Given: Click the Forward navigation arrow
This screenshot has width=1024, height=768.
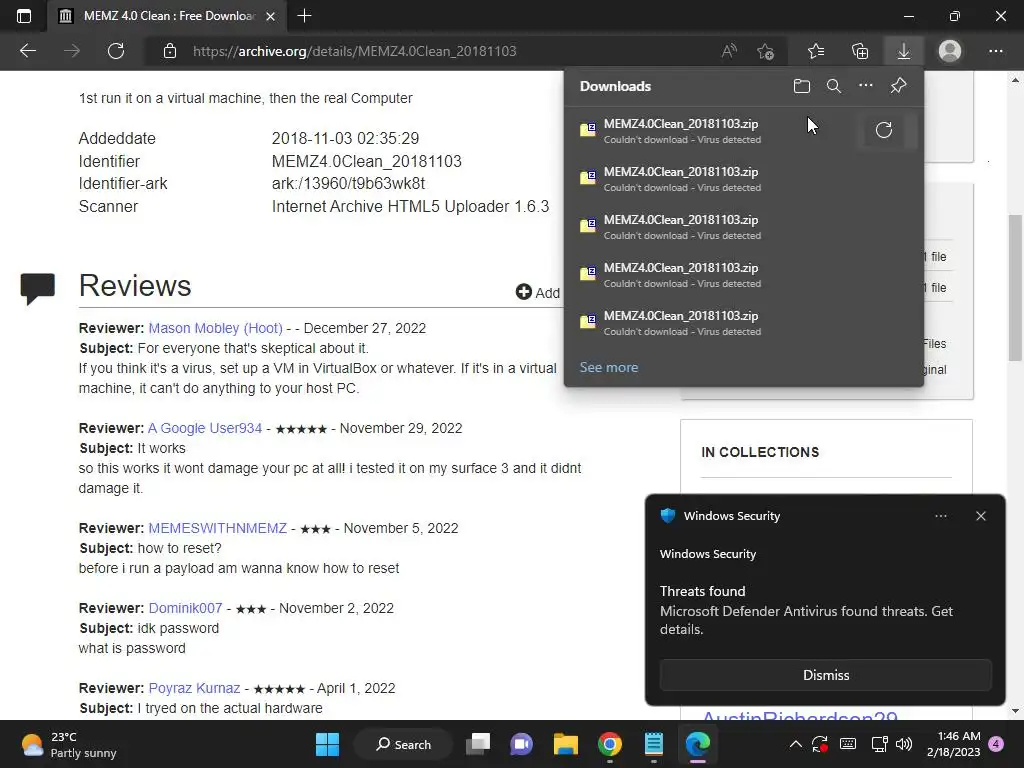Looking at the screenshot, I should [72, 51].
